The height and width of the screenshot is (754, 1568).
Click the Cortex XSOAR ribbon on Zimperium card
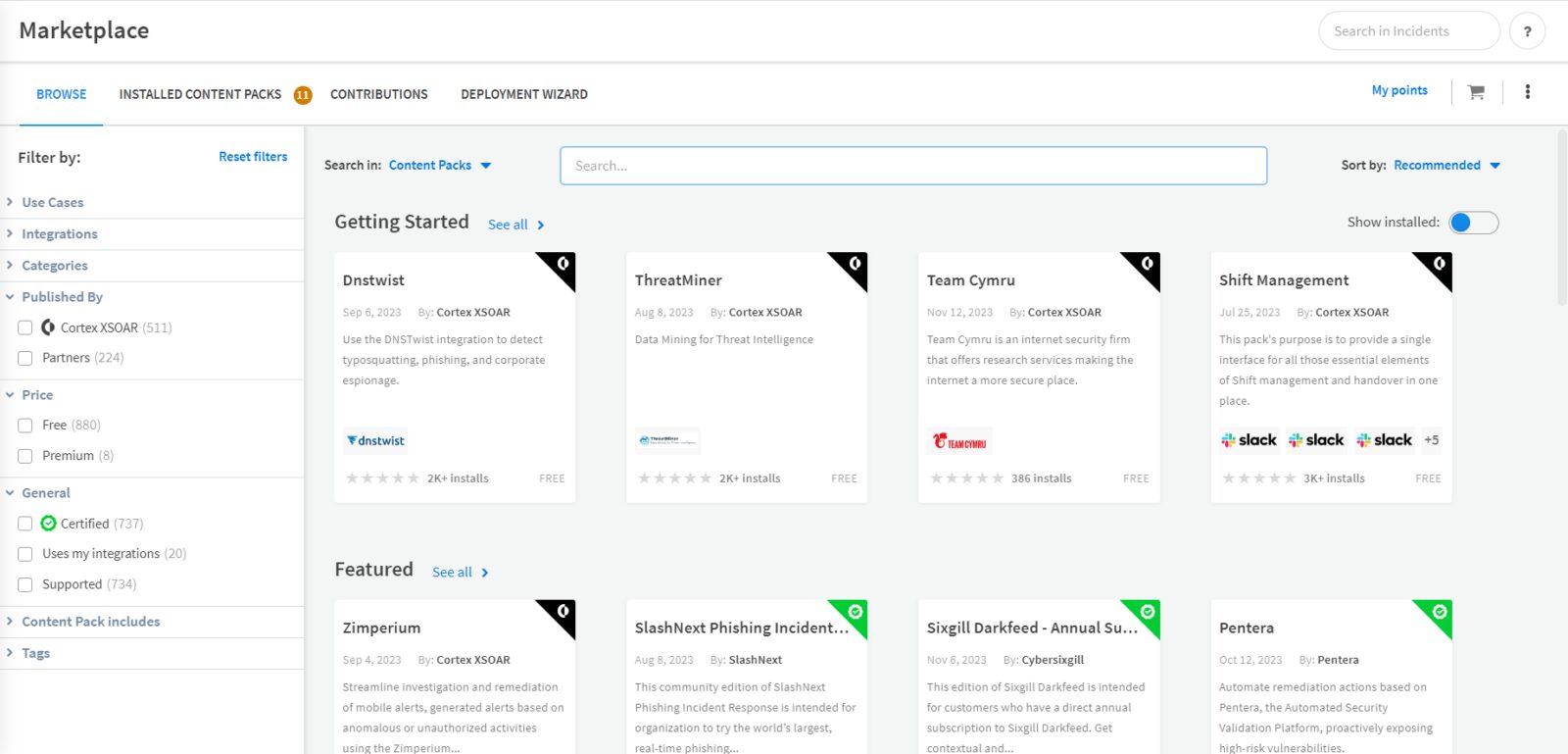tap(562, 613)
